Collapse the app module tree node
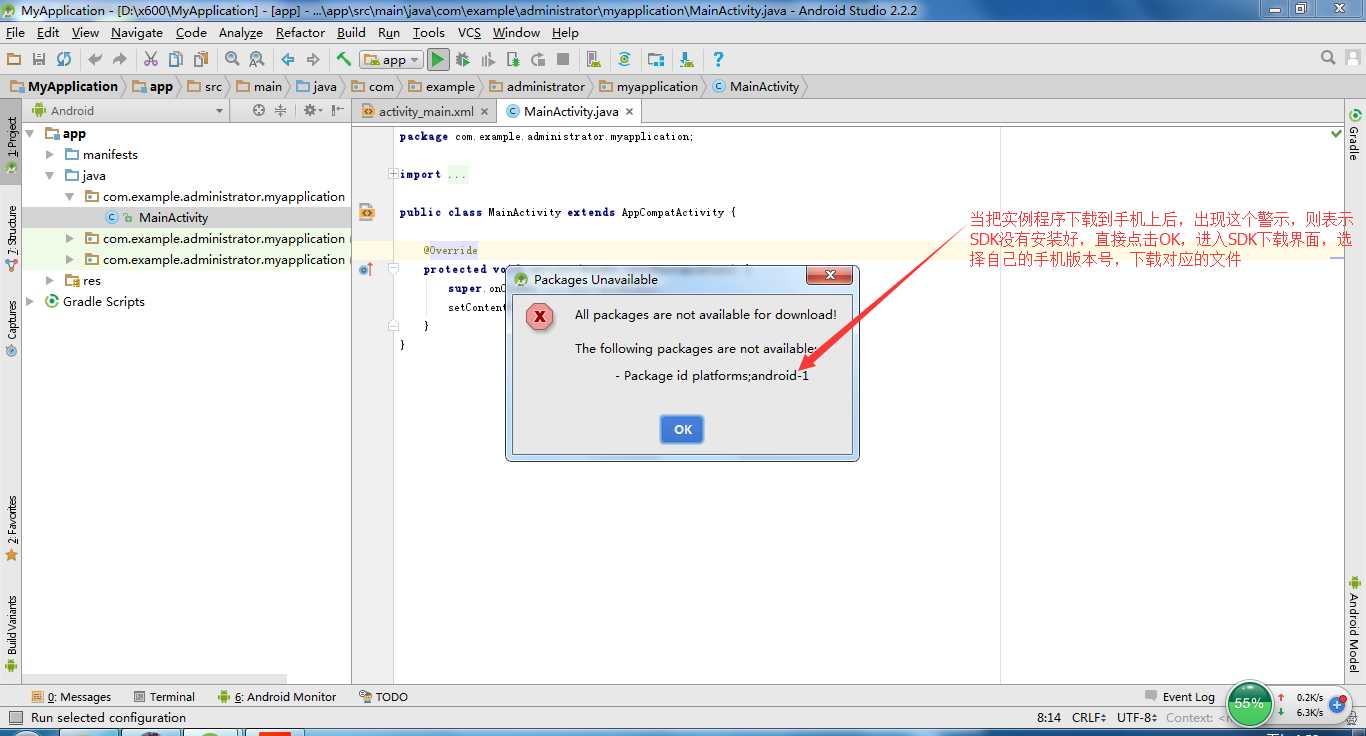This screenshot has height=736, width=1366. 30,134
